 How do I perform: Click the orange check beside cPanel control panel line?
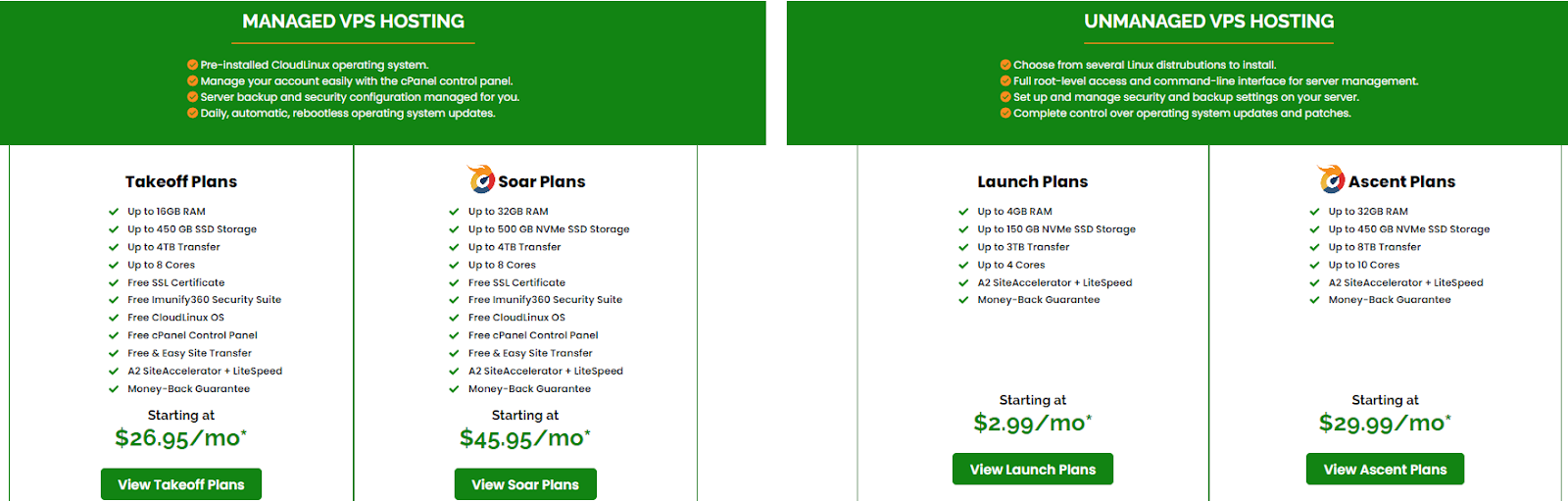[x=192, y=81]
